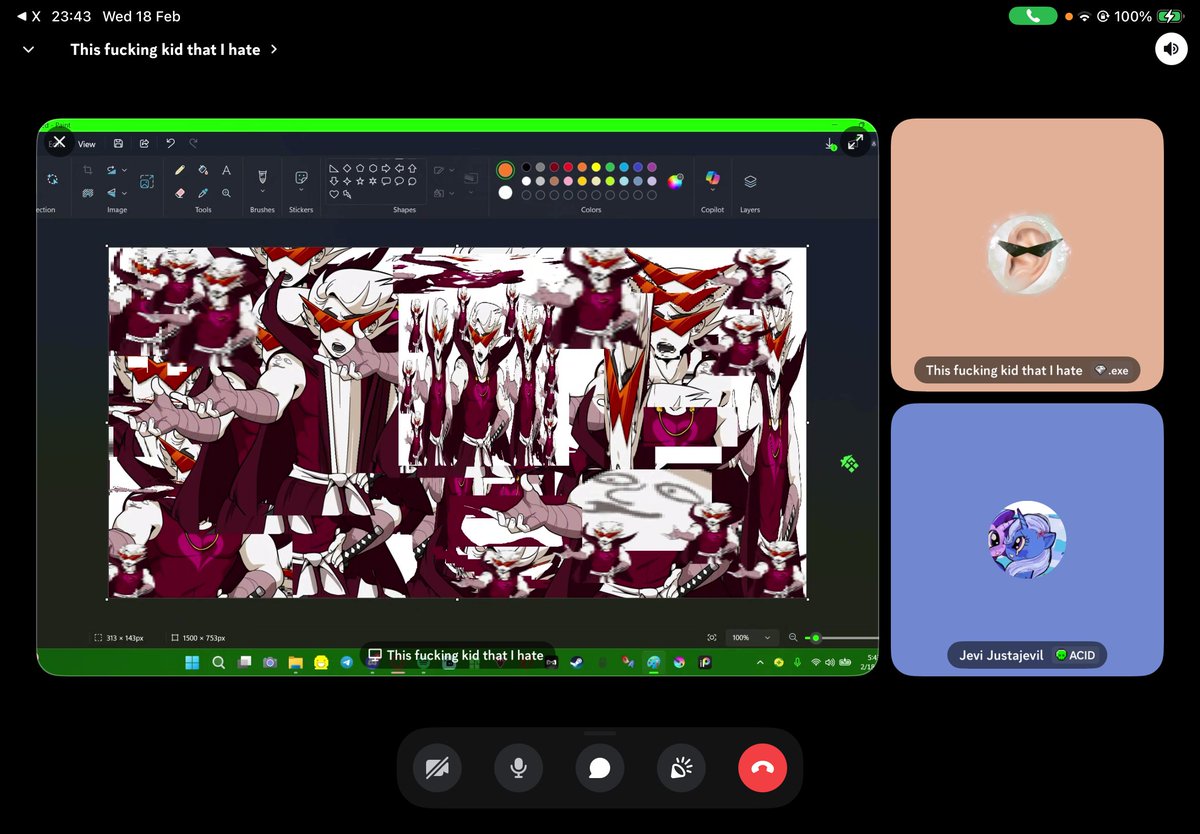Select the Color picker eyedropper tool
The image size is (1200, 834).
click(x=203, y=192)
